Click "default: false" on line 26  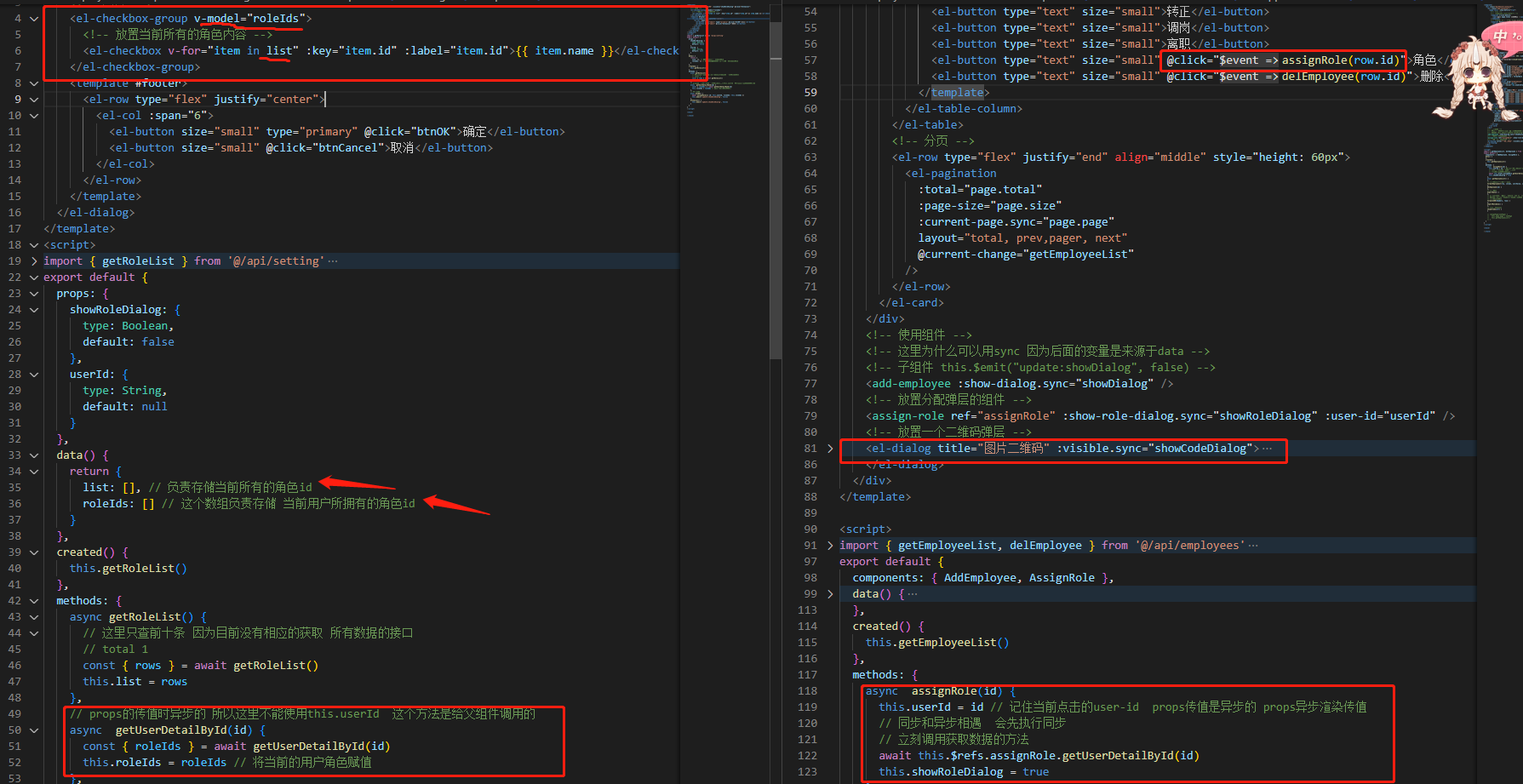click(129, 342)
